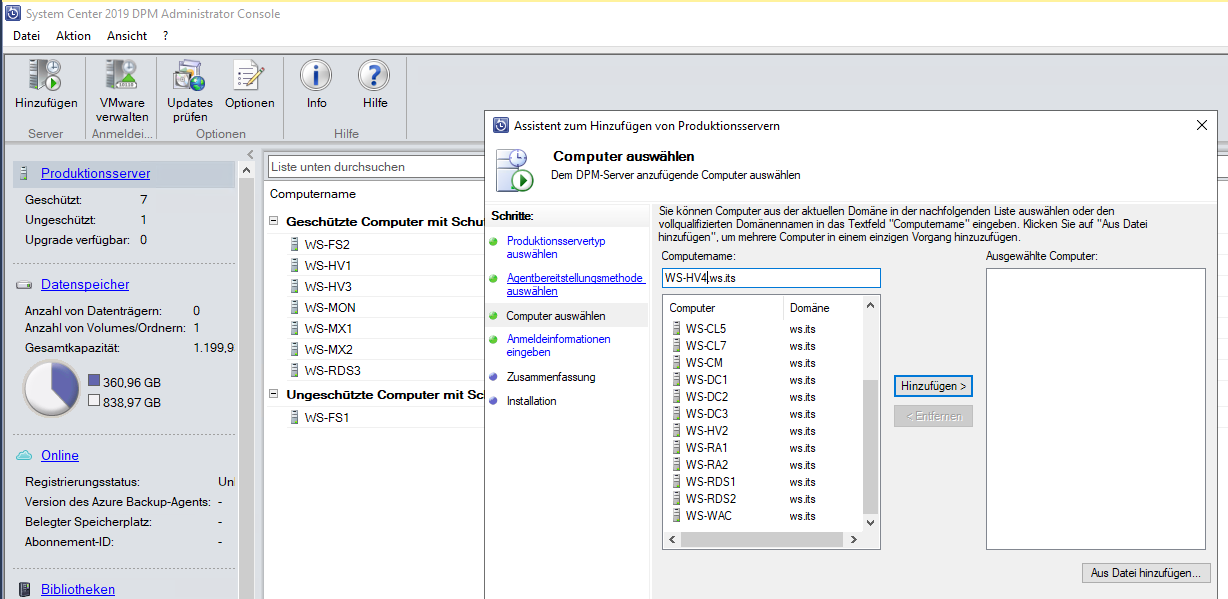
Task: Click the Computername column header in console
Action: [313, 194]
